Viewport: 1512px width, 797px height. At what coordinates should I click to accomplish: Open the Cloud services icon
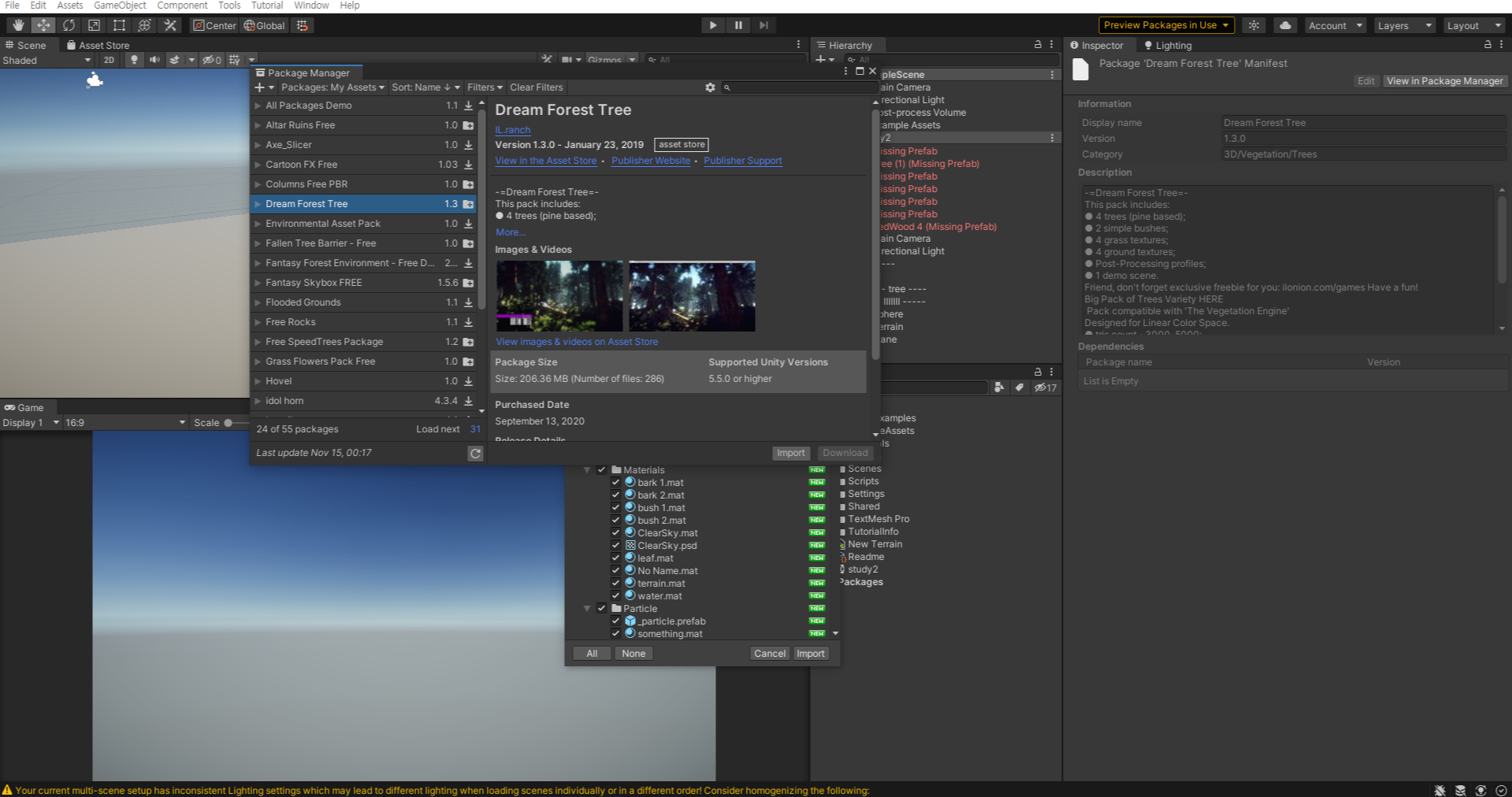[1285, 25]
